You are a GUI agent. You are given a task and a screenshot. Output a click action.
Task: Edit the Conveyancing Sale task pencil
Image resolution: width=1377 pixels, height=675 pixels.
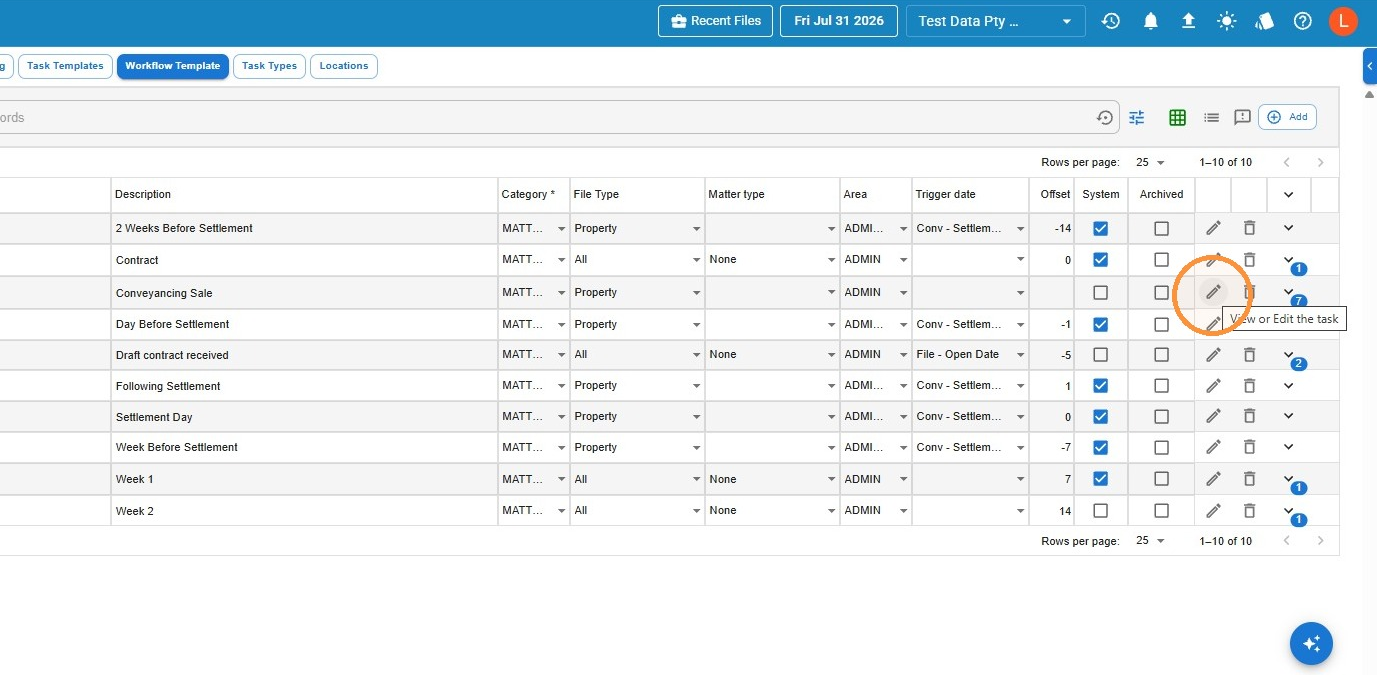point(1213,292)
